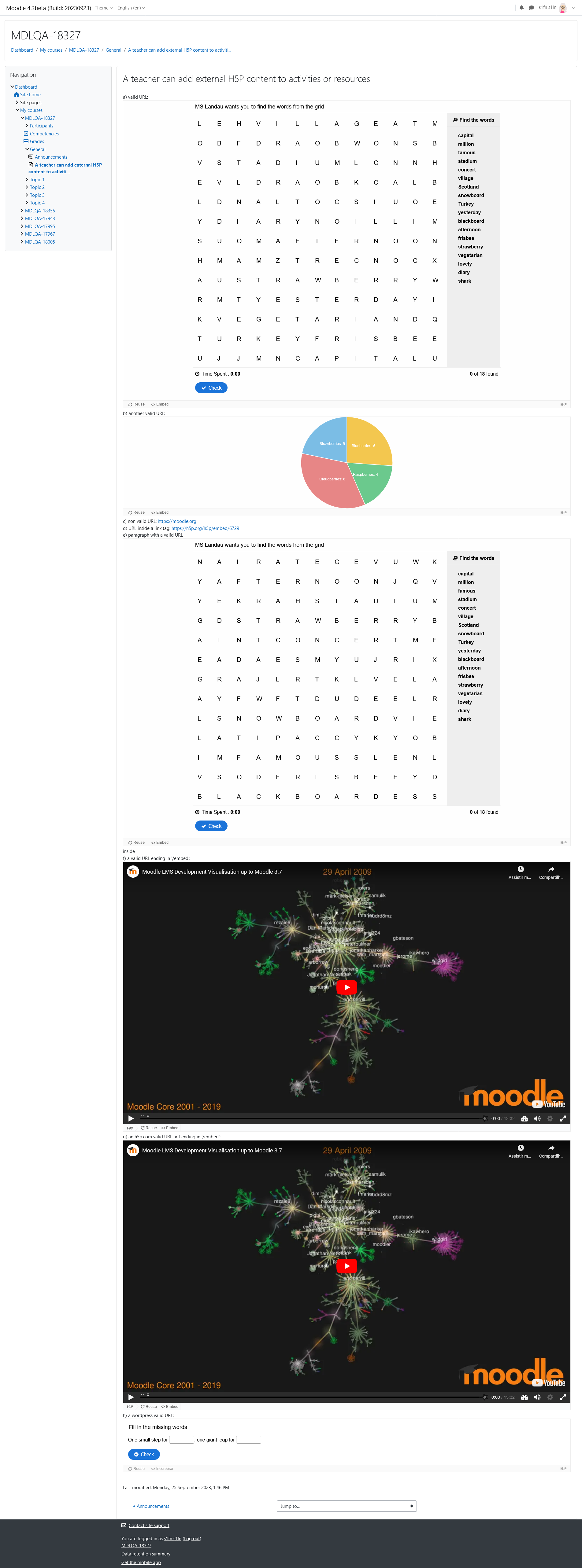
Task: Click the YouTube logo on video f)
Action: click(549, 1104)
